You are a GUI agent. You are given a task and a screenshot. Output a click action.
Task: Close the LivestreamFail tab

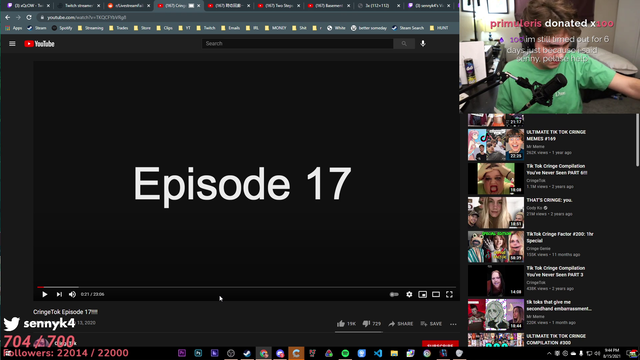click(149, 6)
